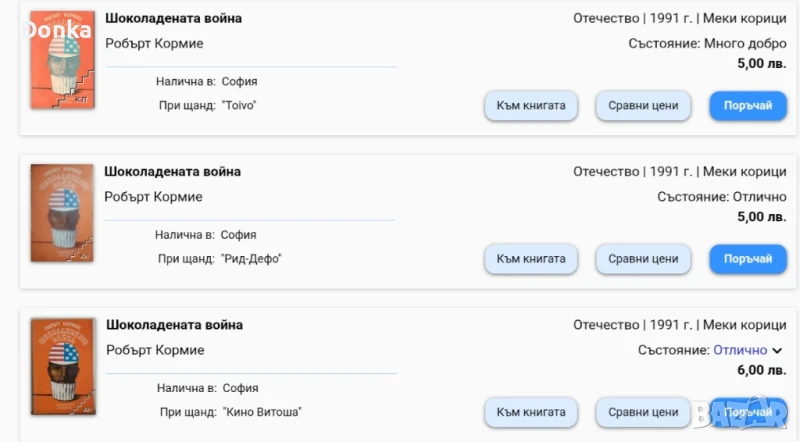Click author "Робърт Кормие" in third listing
Screen dimensions: 800x442
tap(154, 349)
